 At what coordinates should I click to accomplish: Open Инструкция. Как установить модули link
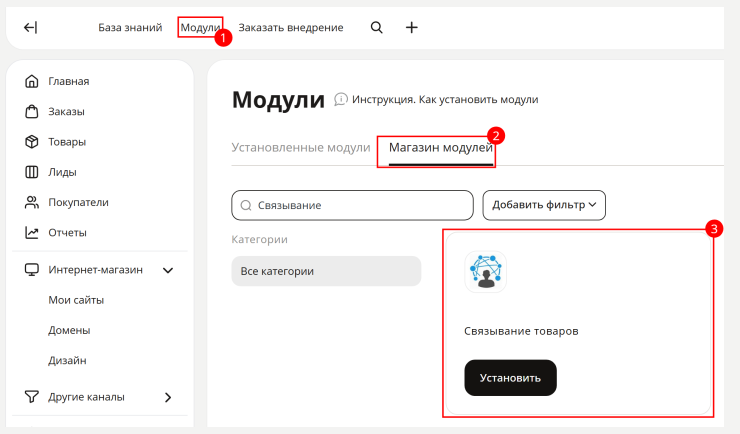pos(445,100)
